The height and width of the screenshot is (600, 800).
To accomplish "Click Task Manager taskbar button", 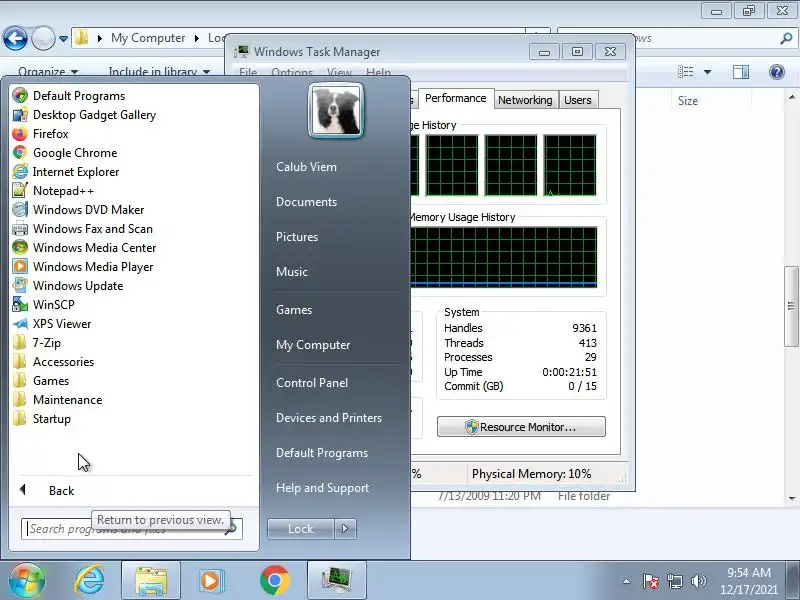I will pyautogui.click(x=337, y=581).
